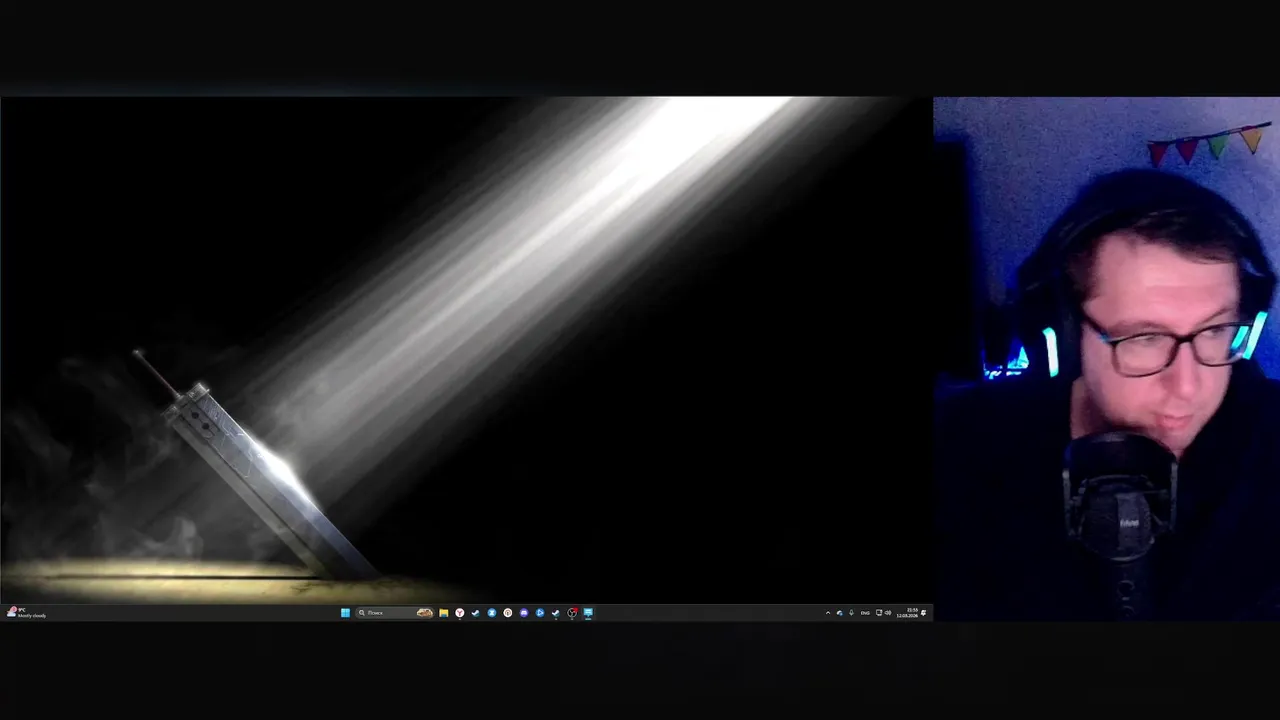Open the Windows Start menu
This screenshot has width=1280, height=720.
coord(345,613)
